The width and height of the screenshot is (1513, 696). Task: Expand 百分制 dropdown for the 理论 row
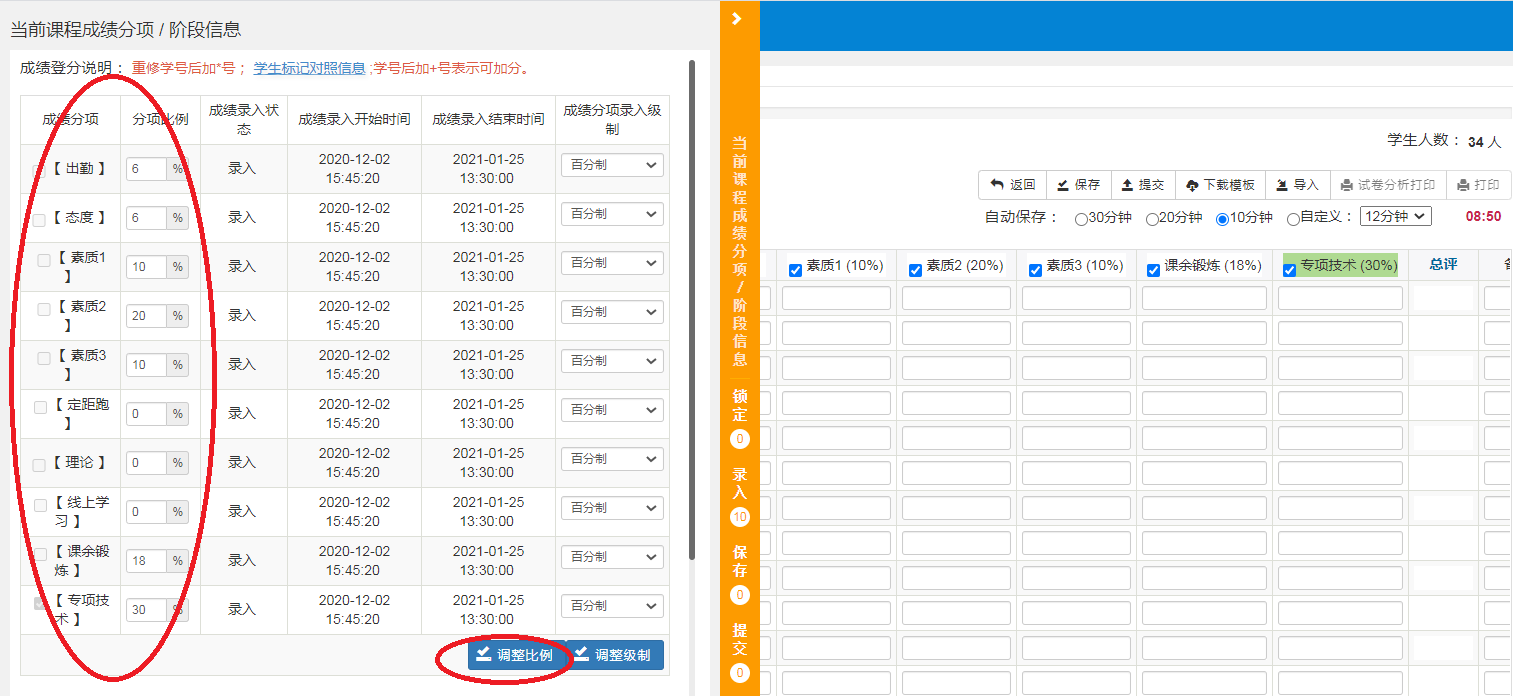(x=612, y=459)
